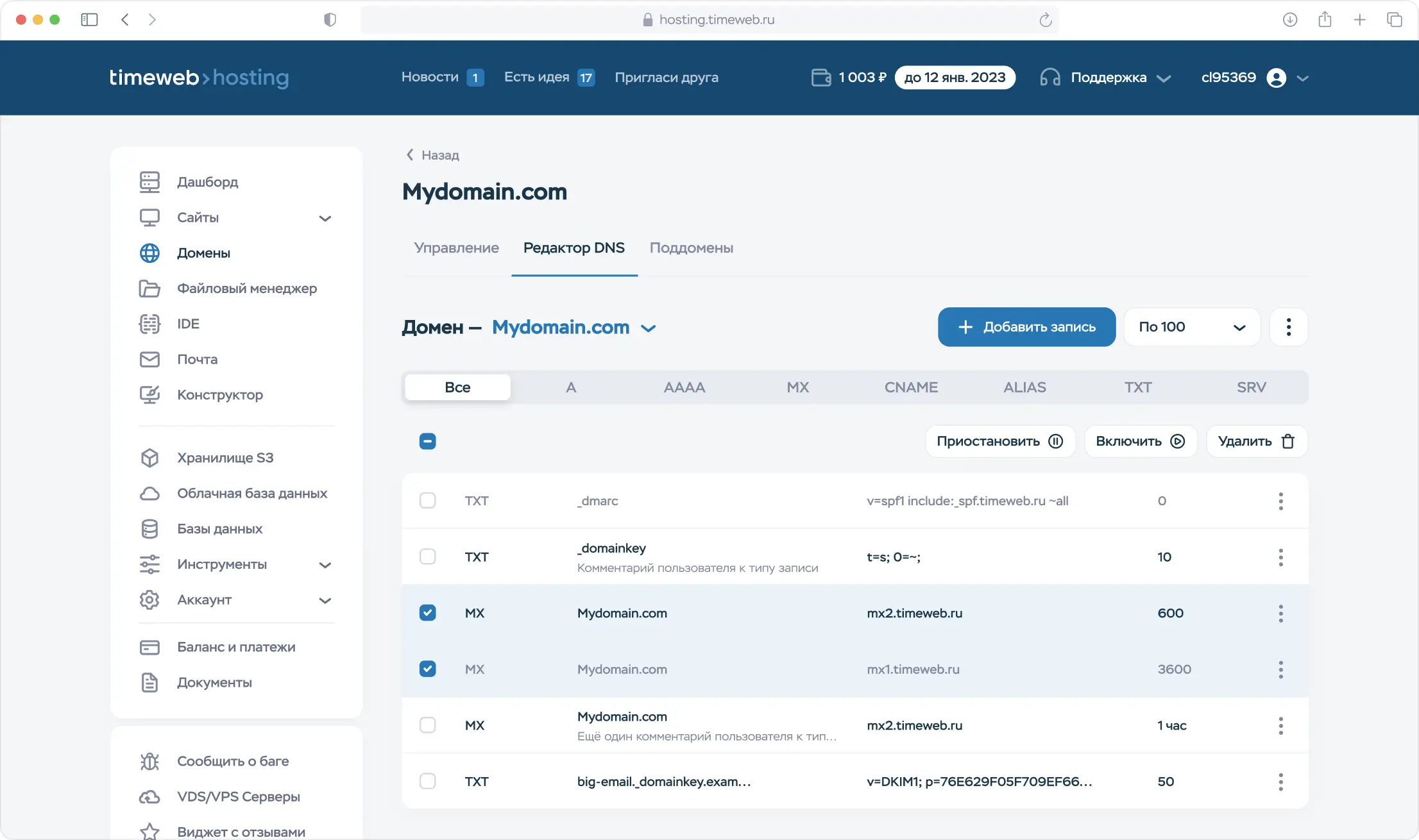Open the IDE section
This screenshot has width=1419, height=840.
coord(187,323)
